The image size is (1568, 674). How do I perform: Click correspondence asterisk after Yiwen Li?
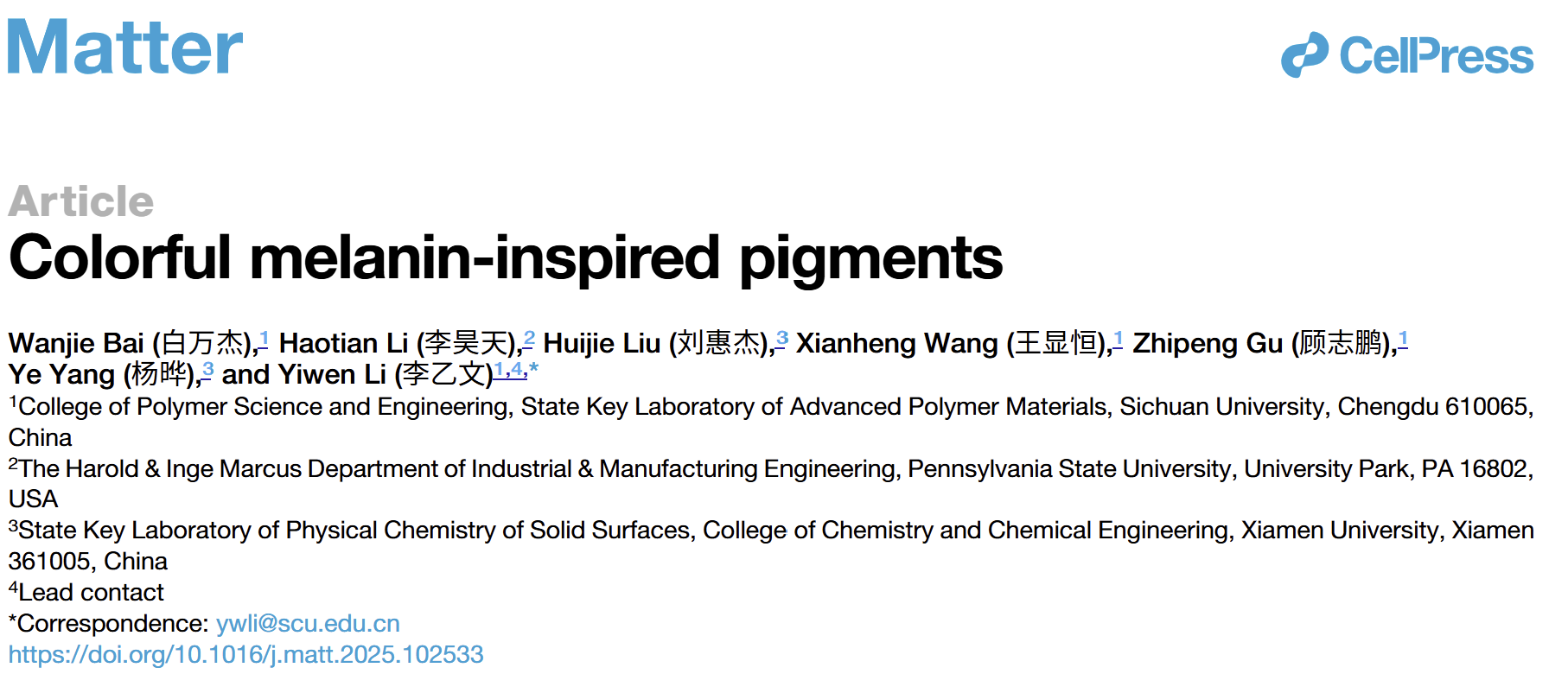click(x=533, y=370)
